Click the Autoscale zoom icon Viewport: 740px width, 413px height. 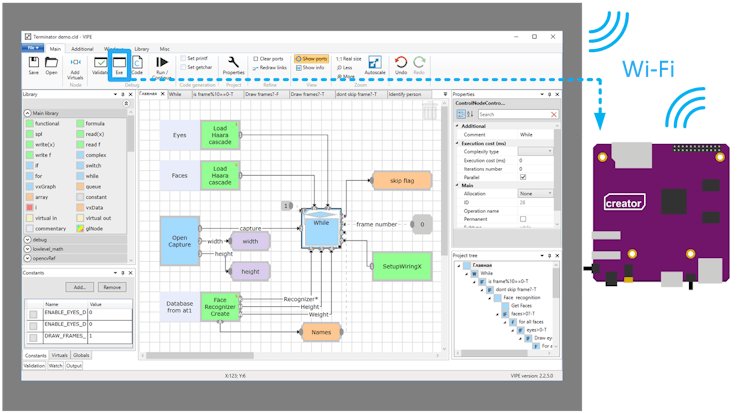(x=375, y=65)
